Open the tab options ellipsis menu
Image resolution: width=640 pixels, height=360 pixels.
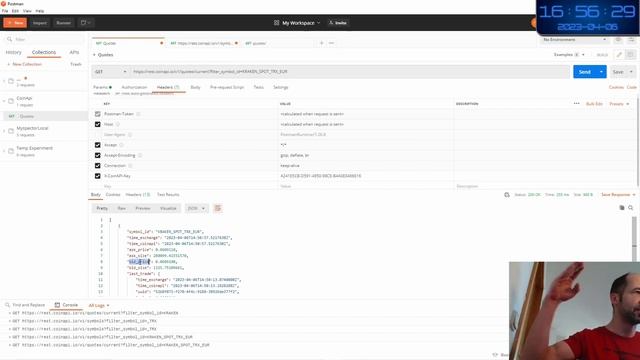[x=331, y=43]
